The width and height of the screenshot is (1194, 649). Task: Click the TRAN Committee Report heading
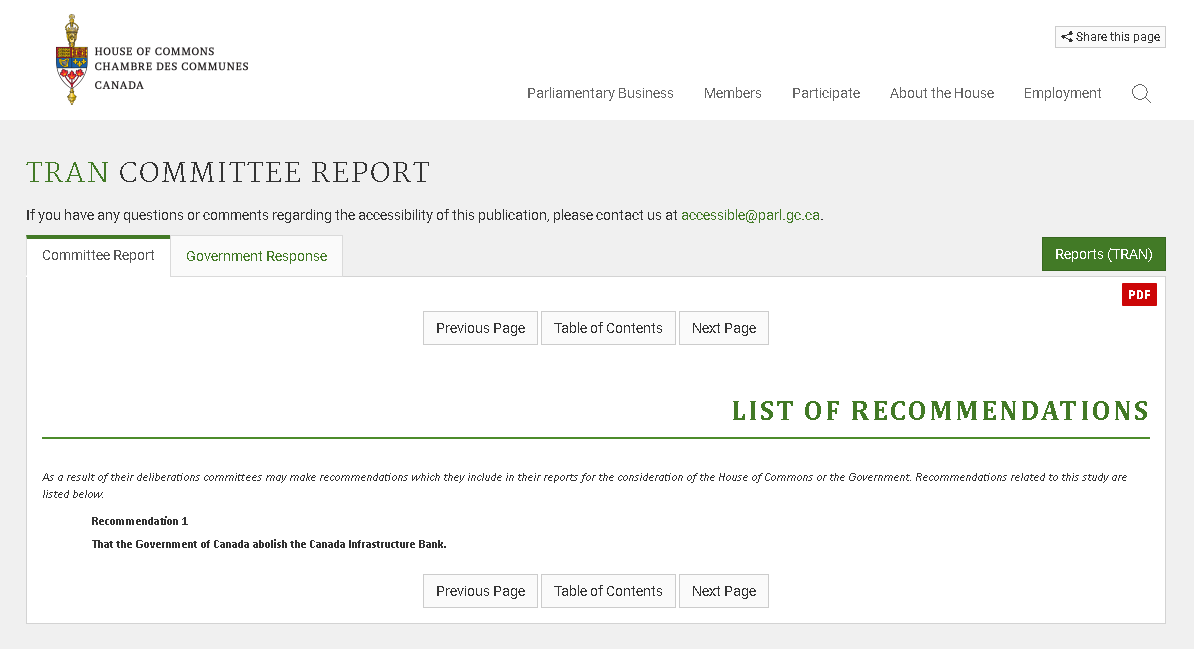[228, 172]
